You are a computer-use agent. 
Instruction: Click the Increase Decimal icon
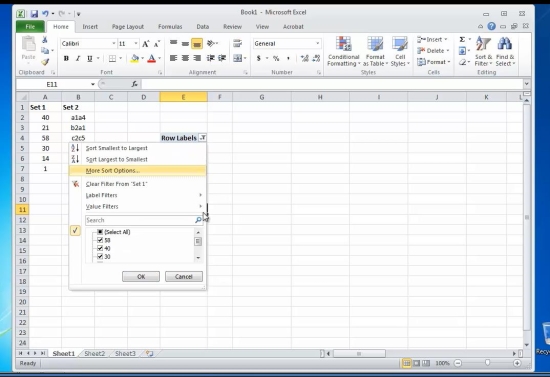[304, 58]
